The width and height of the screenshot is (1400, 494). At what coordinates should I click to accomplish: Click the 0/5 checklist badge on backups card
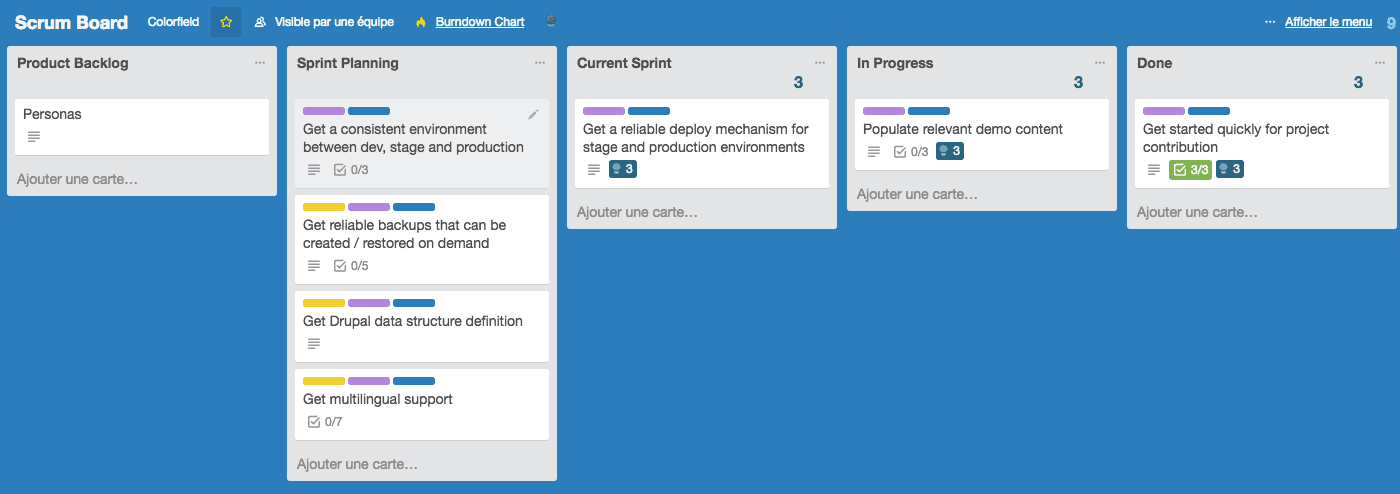(350, 265)
